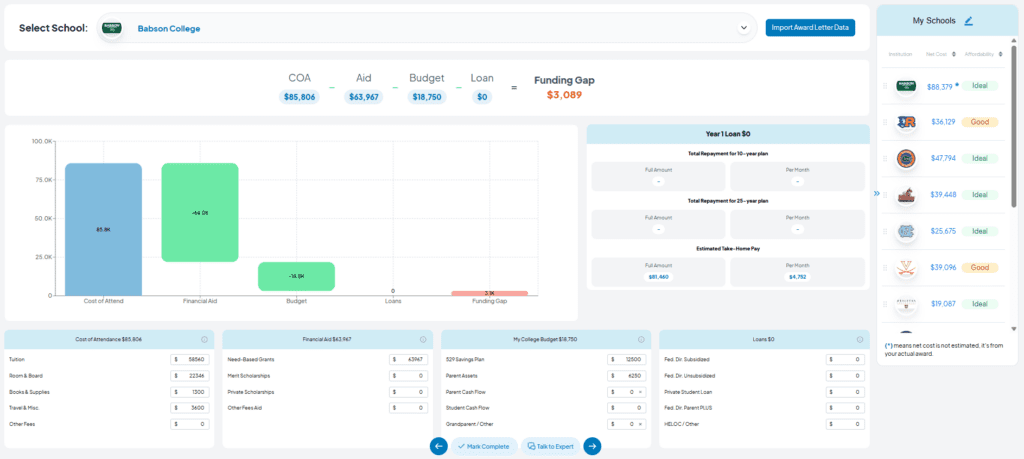Screen dimensions: 1024x459
Task: Open the info icon on the Loans card
Action: (859, 340)
